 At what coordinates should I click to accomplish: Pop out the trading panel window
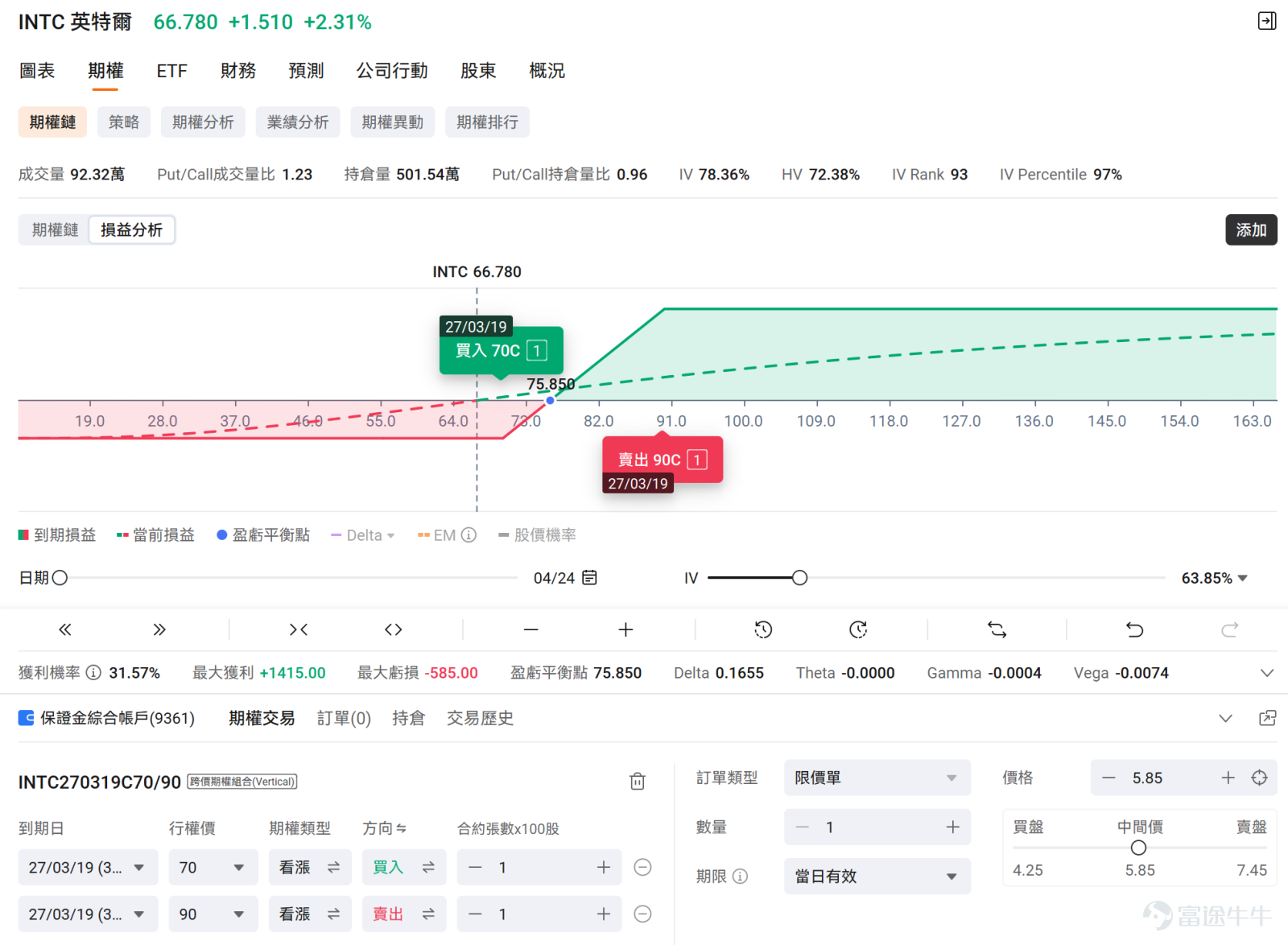[1268, 718]
